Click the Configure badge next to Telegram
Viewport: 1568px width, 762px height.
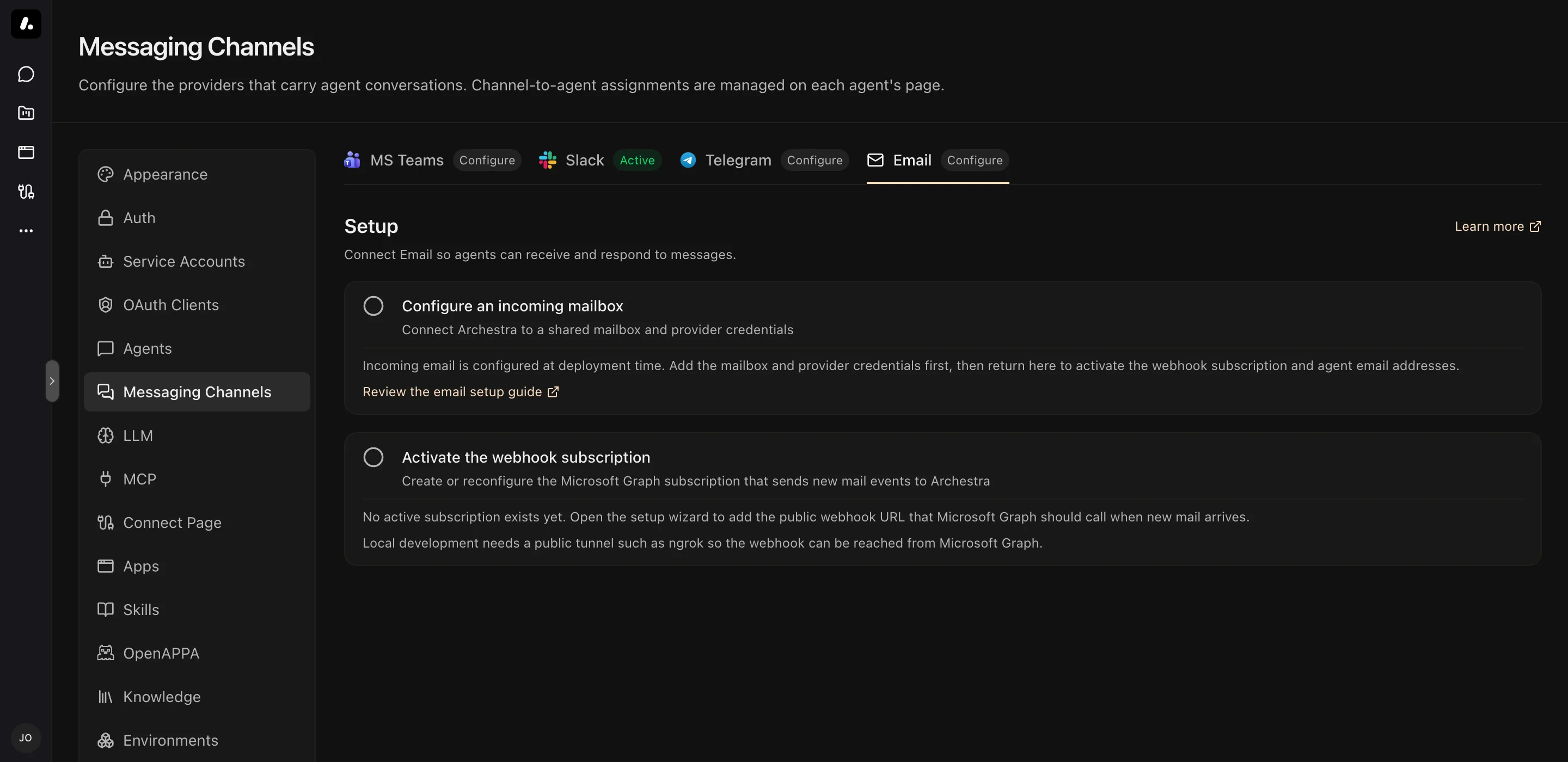814,160
